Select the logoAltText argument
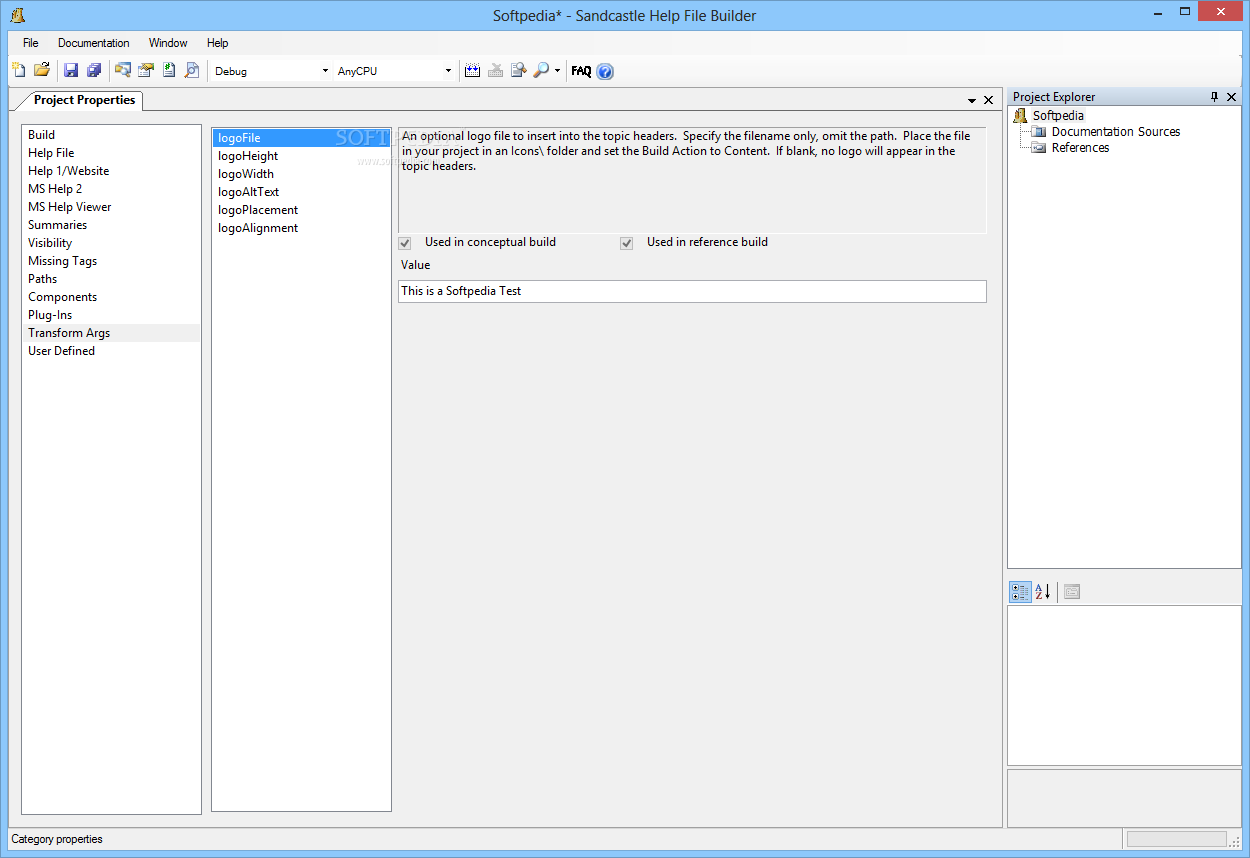Screen dimensions: 1250x858 pyautogui.click(x=301, y=192)
